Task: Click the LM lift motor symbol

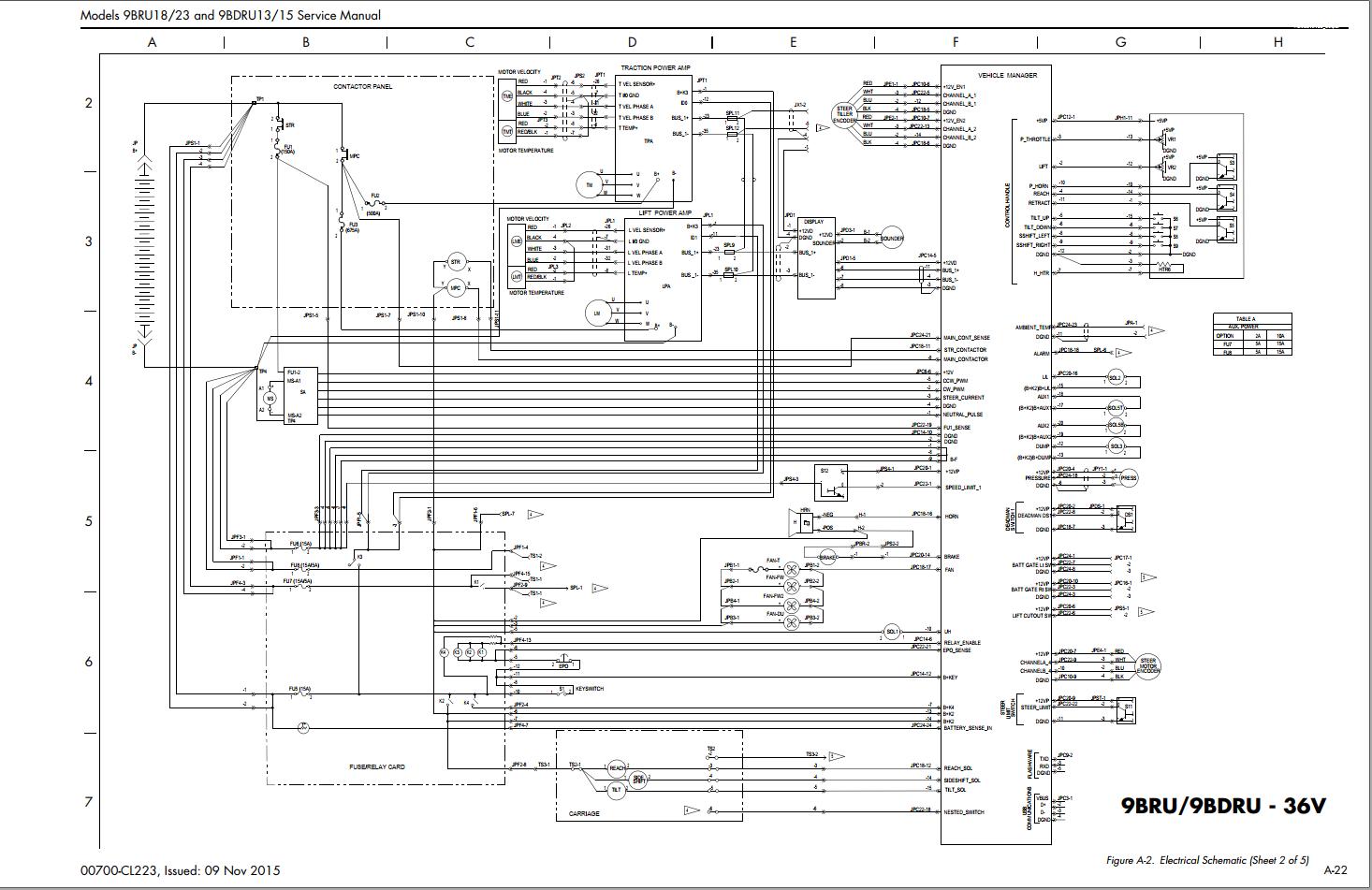Action: [596, 314]
